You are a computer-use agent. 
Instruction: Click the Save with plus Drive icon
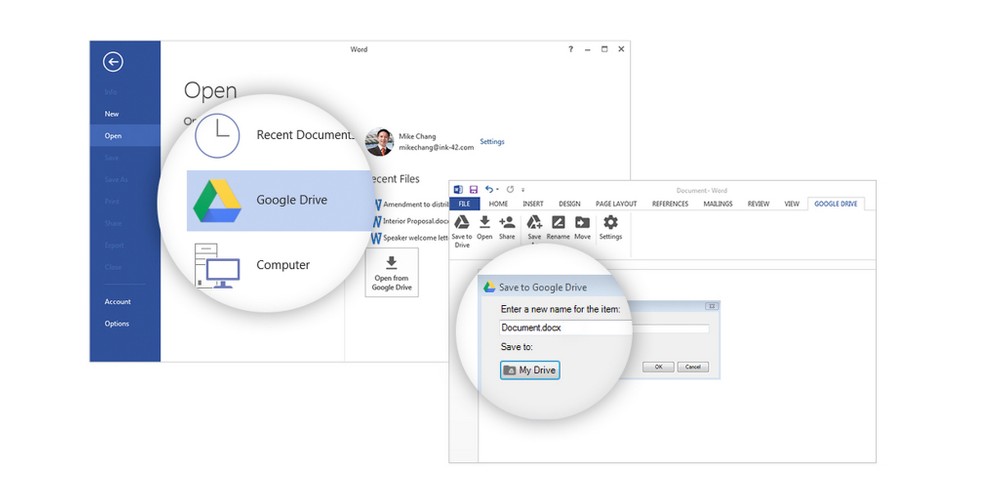pos(534,222)
